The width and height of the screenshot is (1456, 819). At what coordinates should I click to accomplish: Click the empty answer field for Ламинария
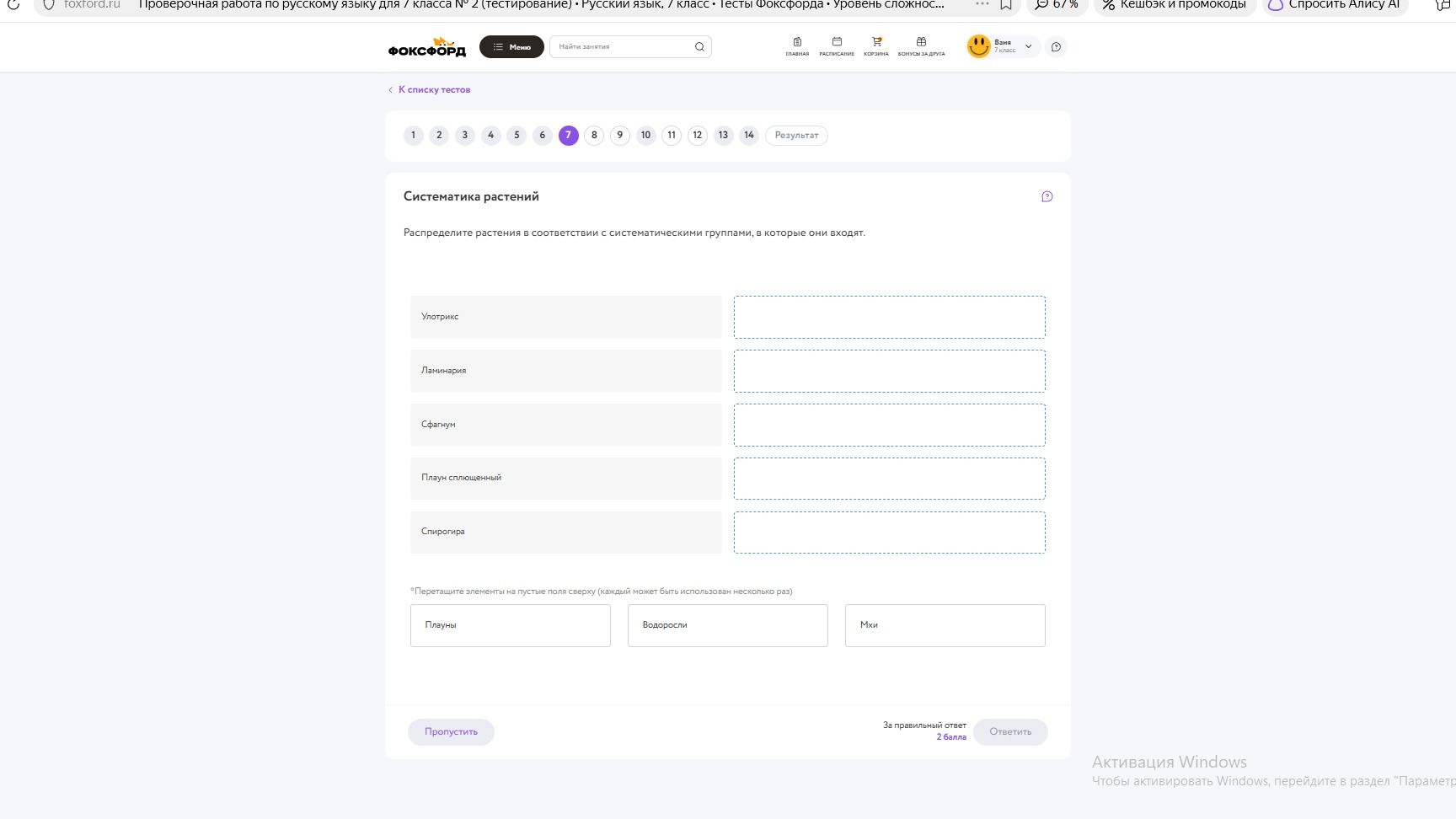[x=890, y=371]
